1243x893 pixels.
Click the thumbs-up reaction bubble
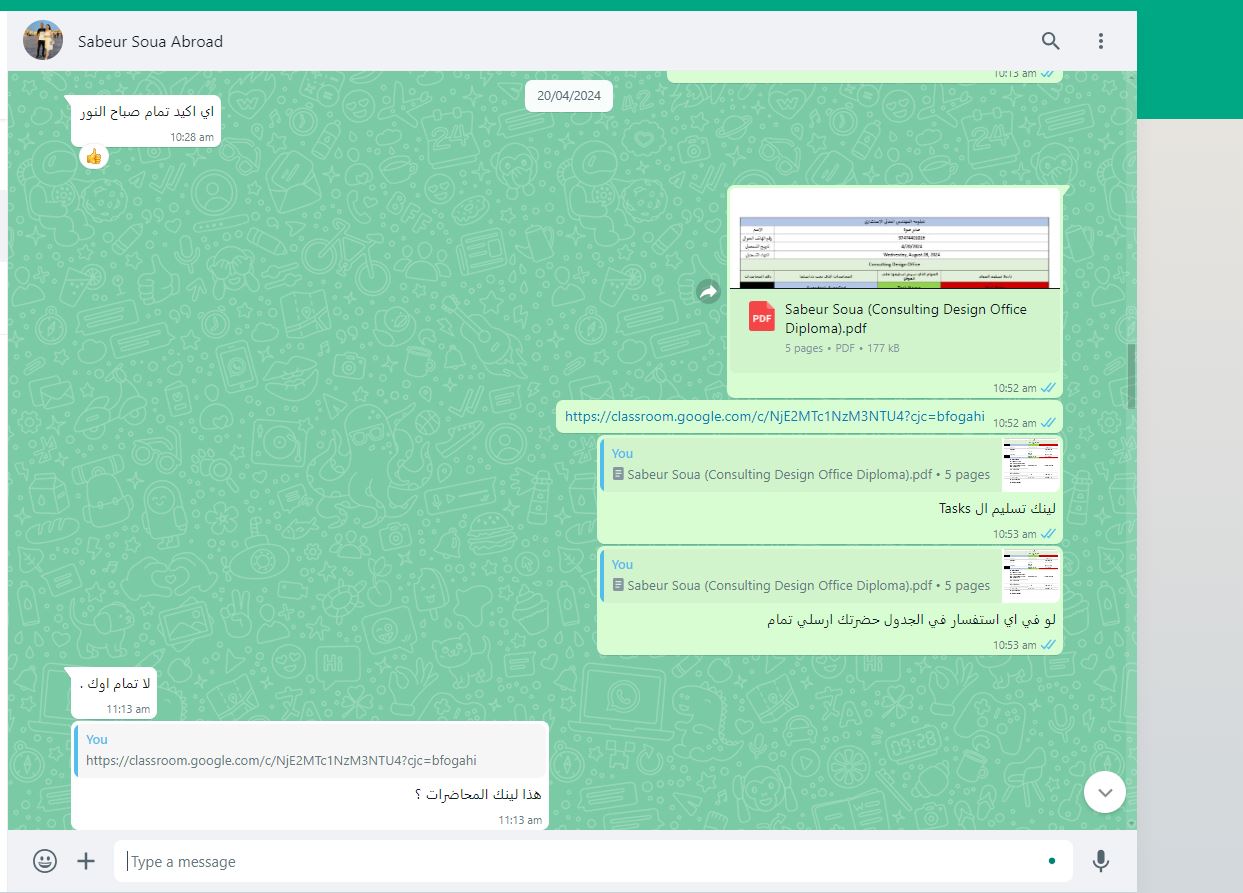pyautogui.click(x=93, y=157)
